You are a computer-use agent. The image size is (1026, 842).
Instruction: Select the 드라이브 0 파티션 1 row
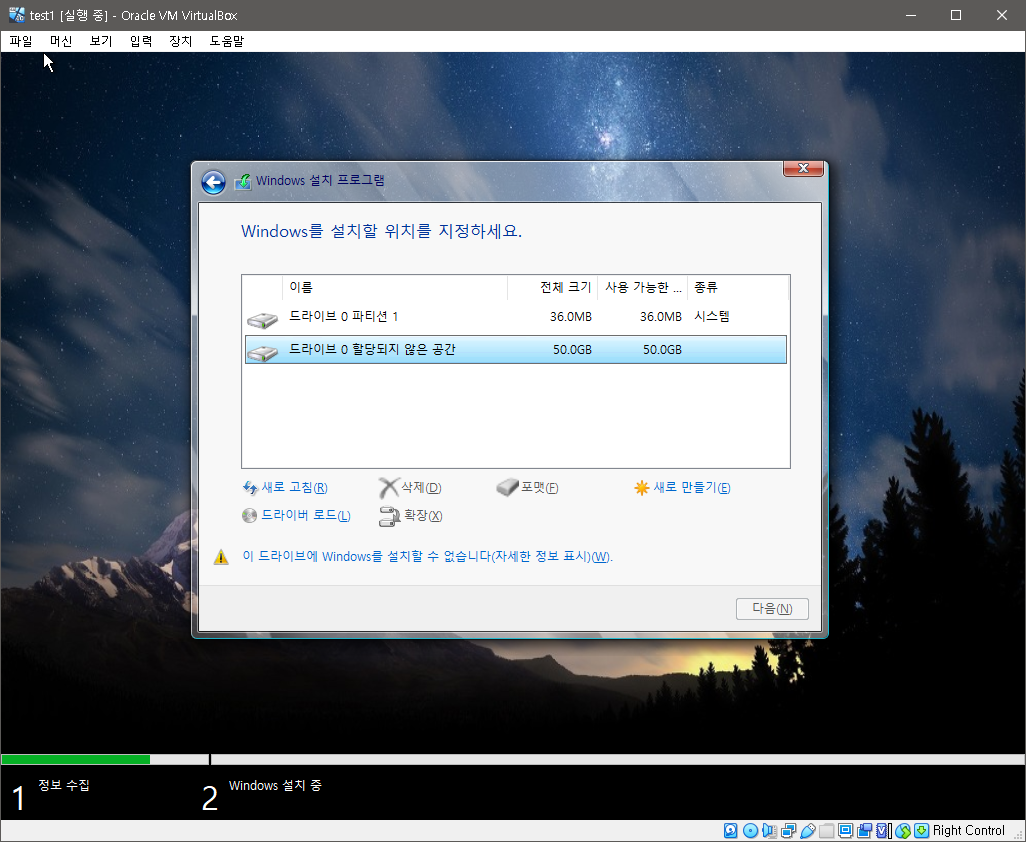(x=516, y=317)
